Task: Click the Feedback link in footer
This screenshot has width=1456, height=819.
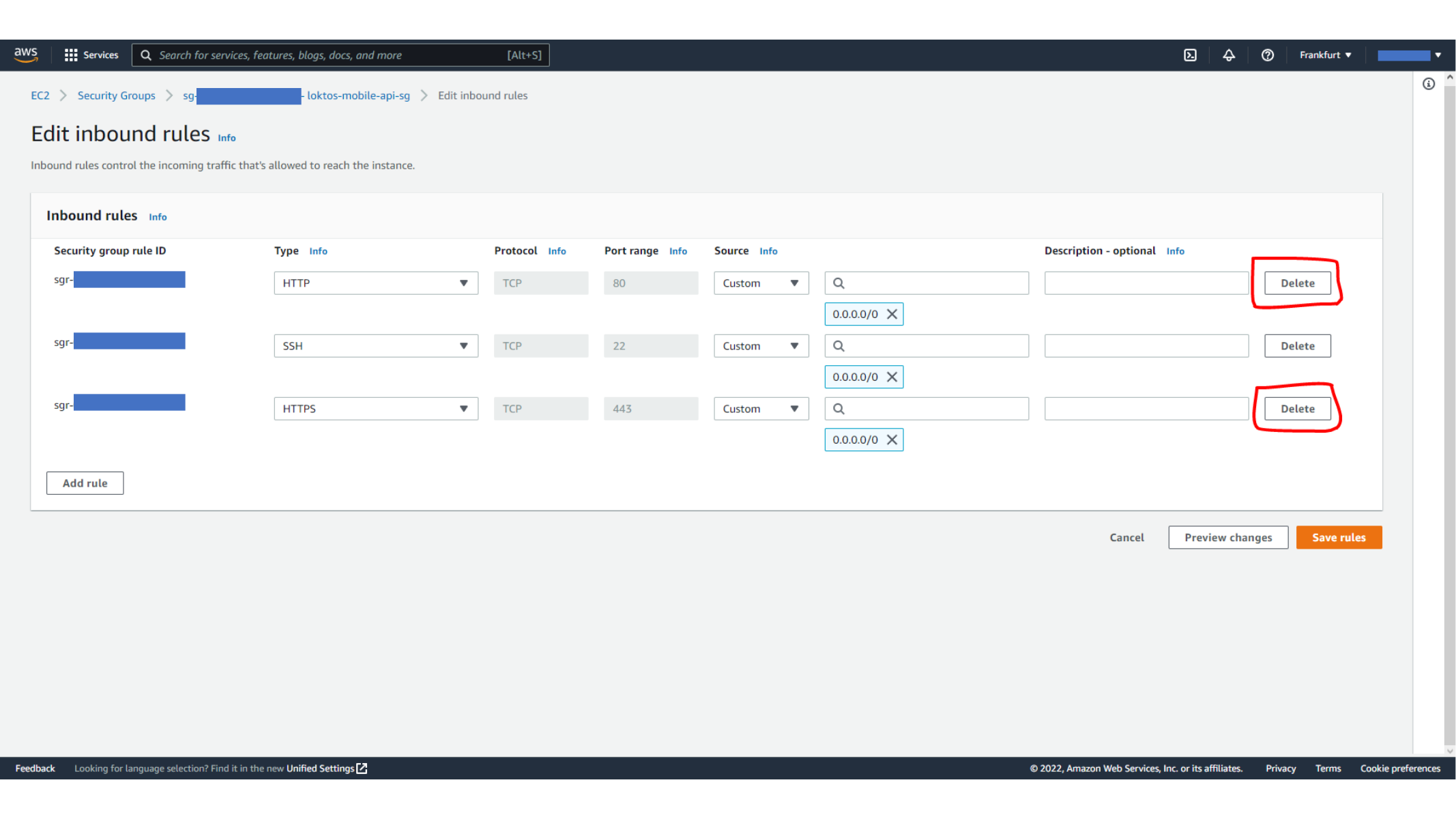Action: 35,768
